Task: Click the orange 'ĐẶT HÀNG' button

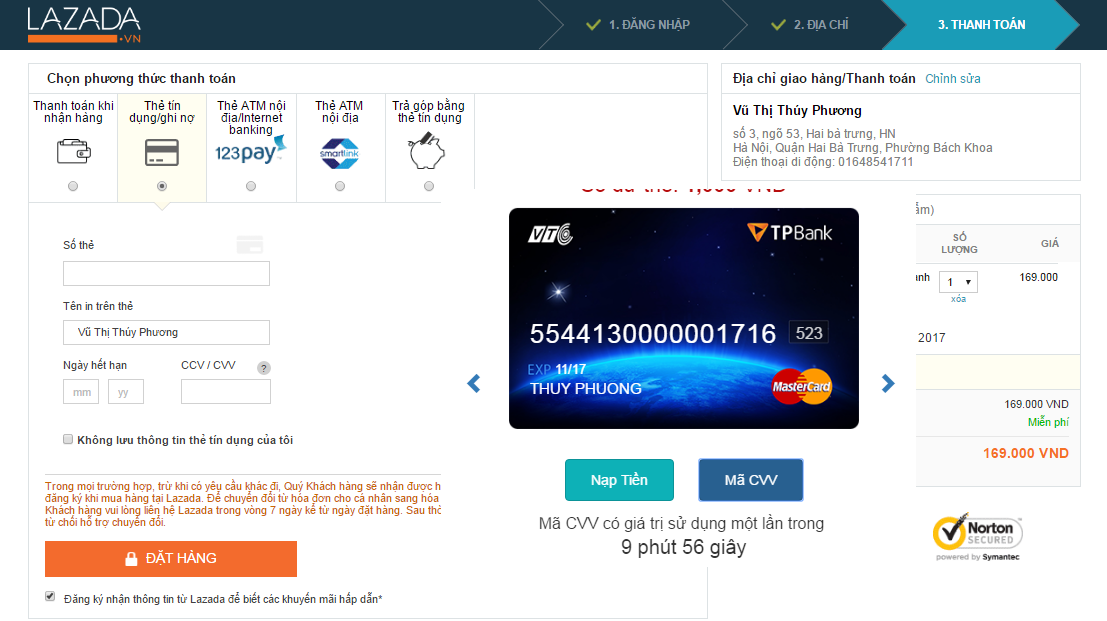Action: (x=171, y=558)
